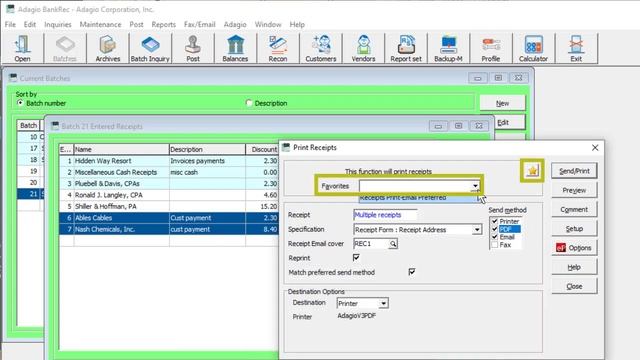Screen dimensions: 640x360
Task: Toggle the Email send method checkbox
Action: 494,237
